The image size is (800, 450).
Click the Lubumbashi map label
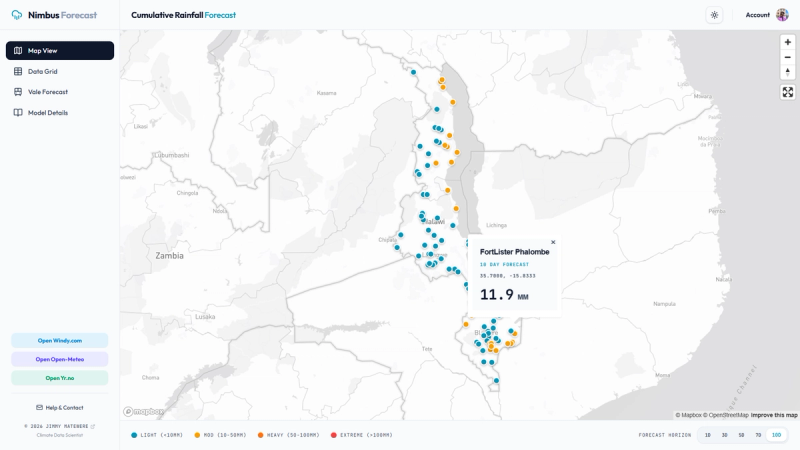click(x=171, y=155)
